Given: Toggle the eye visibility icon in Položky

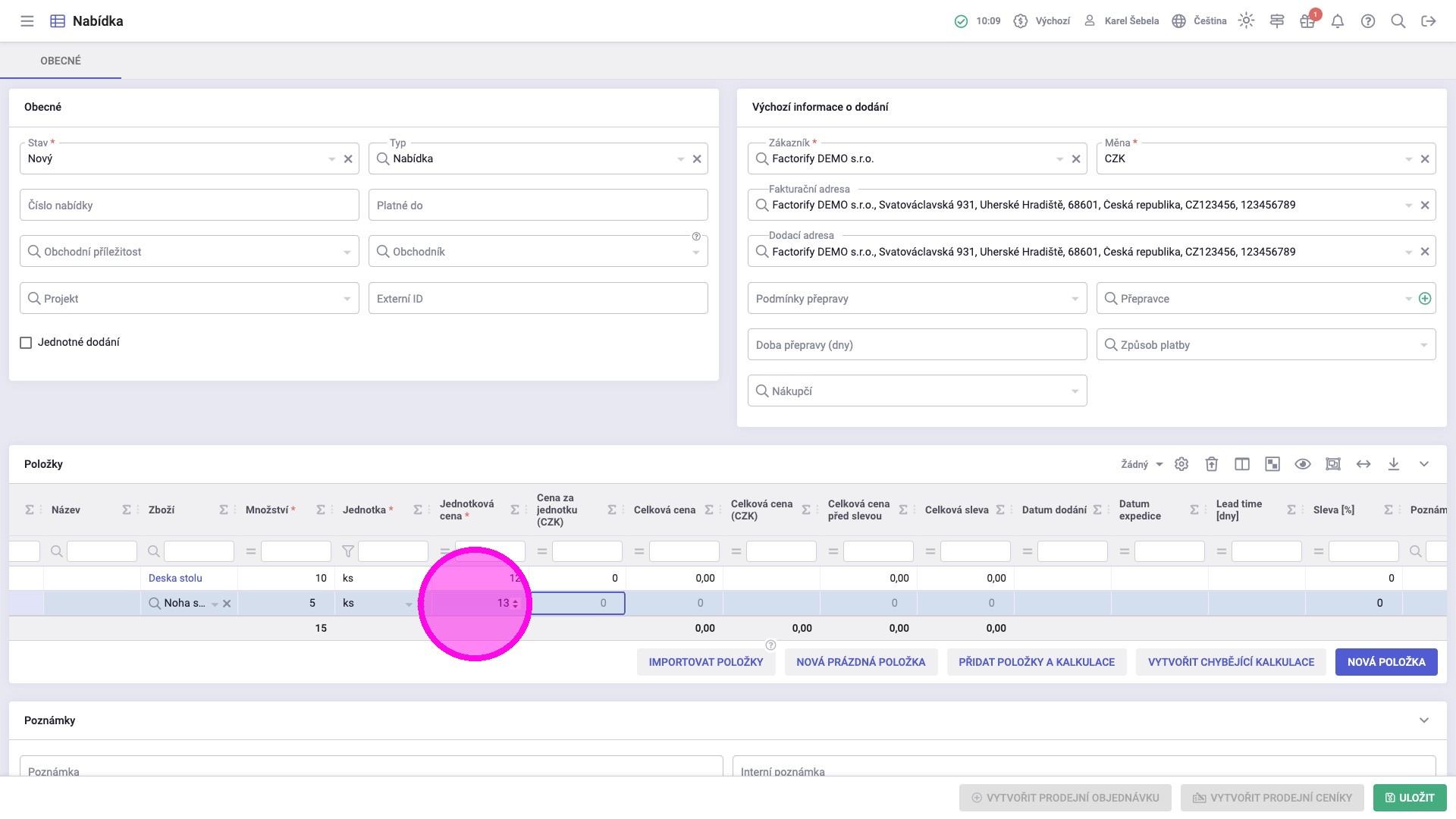Looking at the screenshot, I should (x=1303, y=464).
